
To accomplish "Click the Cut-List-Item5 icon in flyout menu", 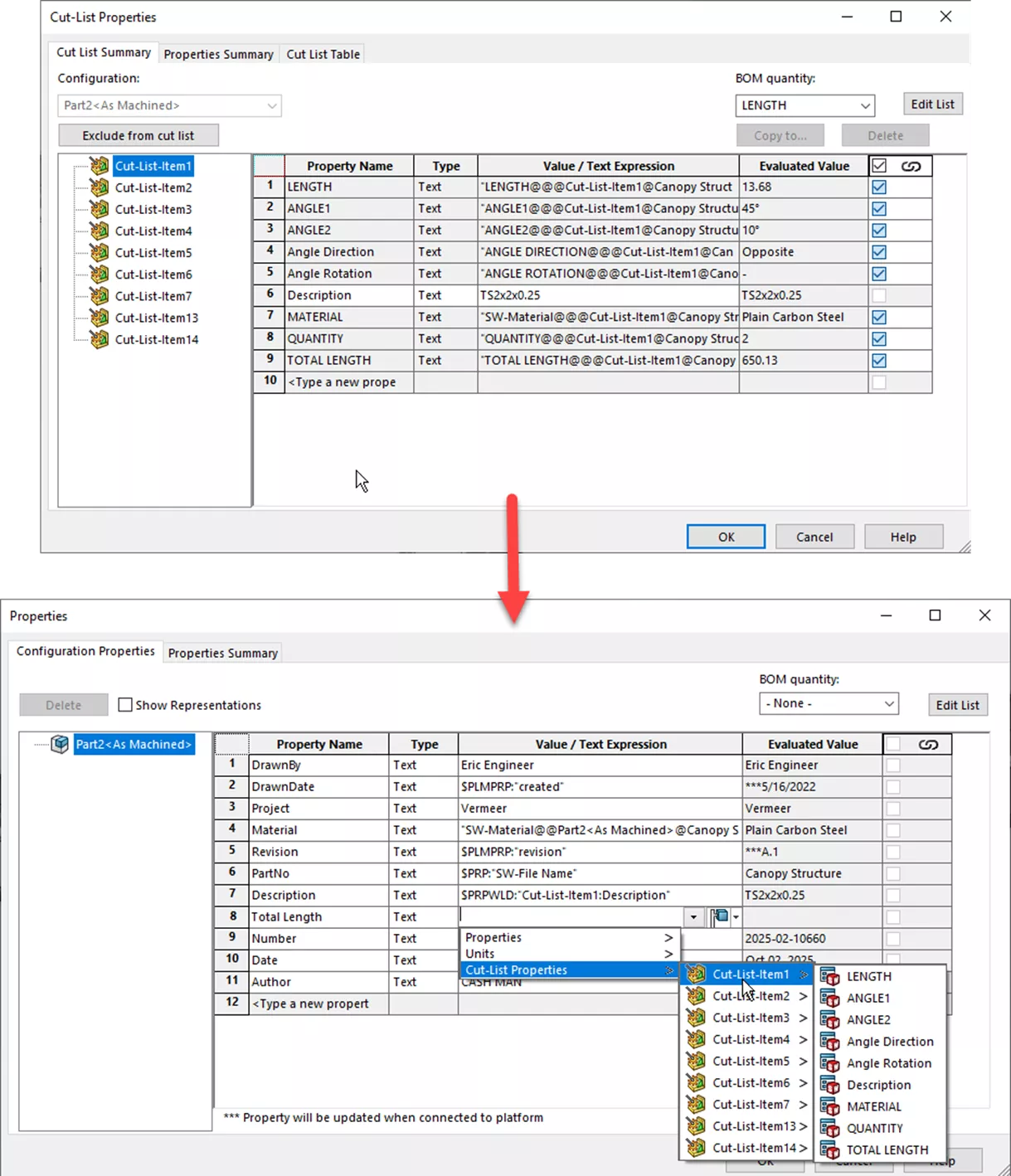I will click(697, 1061).
